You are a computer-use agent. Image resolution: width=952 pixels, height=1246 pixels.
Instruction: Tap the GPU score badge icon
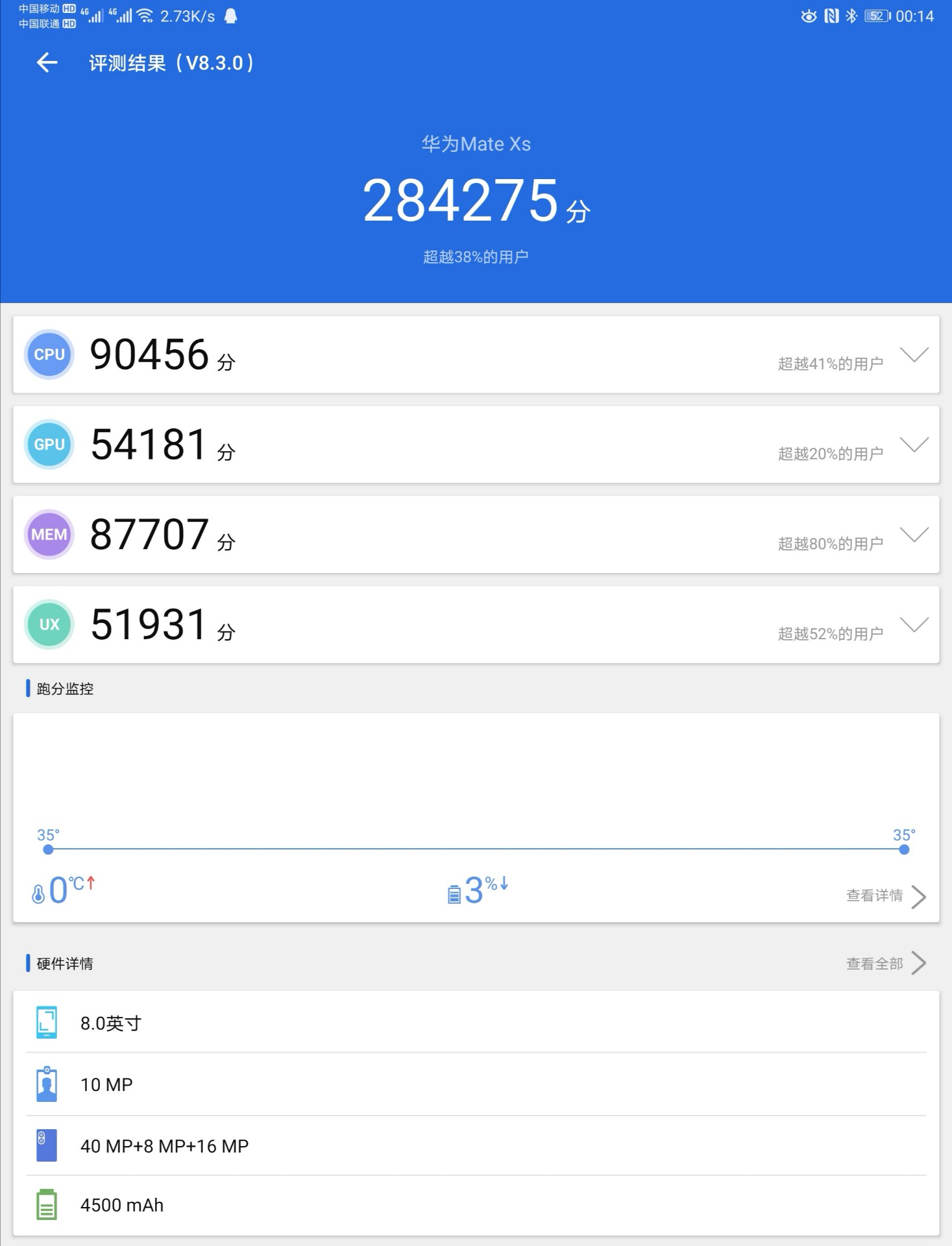[x=49, y=445]
